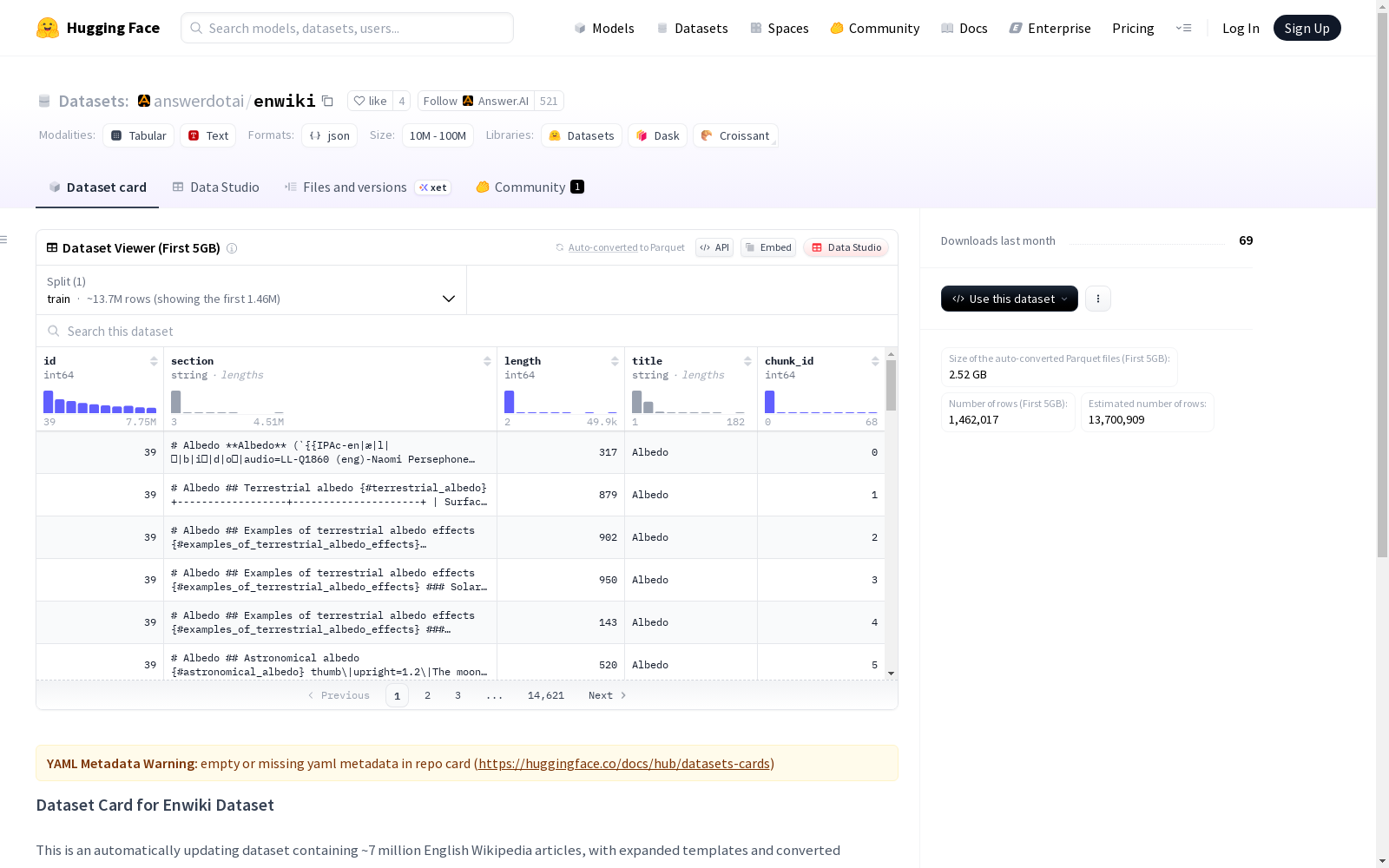The height and width of the screenshot is (868, 1389).
Task: Click the length column histogram
Action: coord(561,401)
